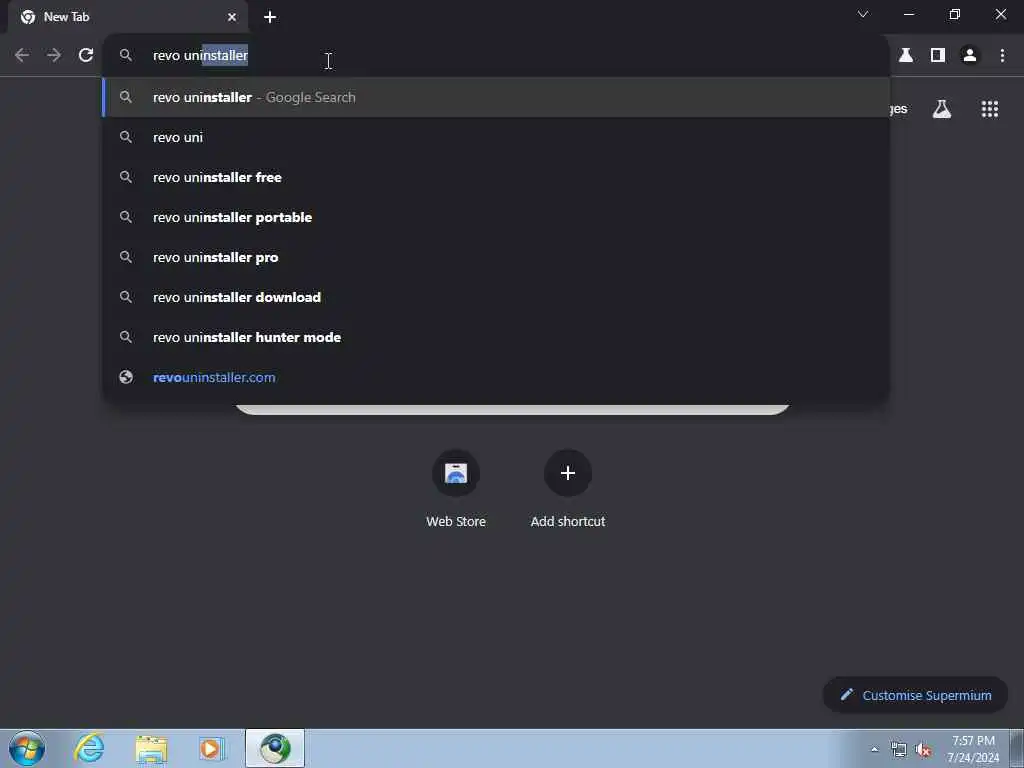This screenshot has height=768, width=1024.
Task: Open Windows Media Player from taskbar
Action: [x=212, y=748]
